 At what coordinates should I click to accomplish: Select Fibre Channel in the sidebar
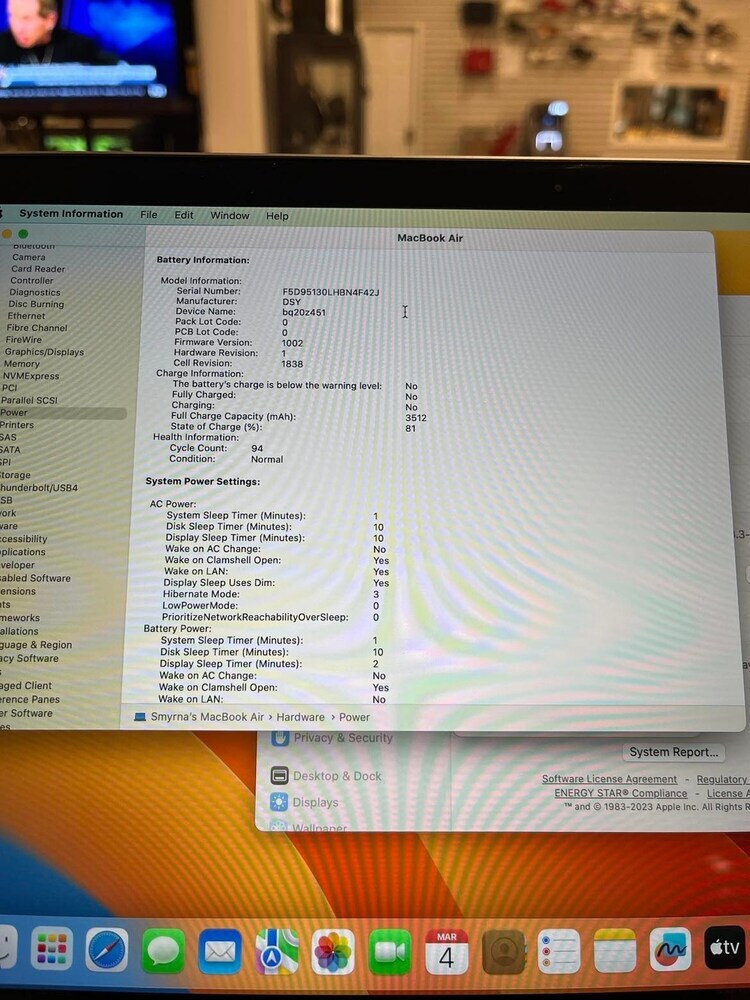point(37,328)
